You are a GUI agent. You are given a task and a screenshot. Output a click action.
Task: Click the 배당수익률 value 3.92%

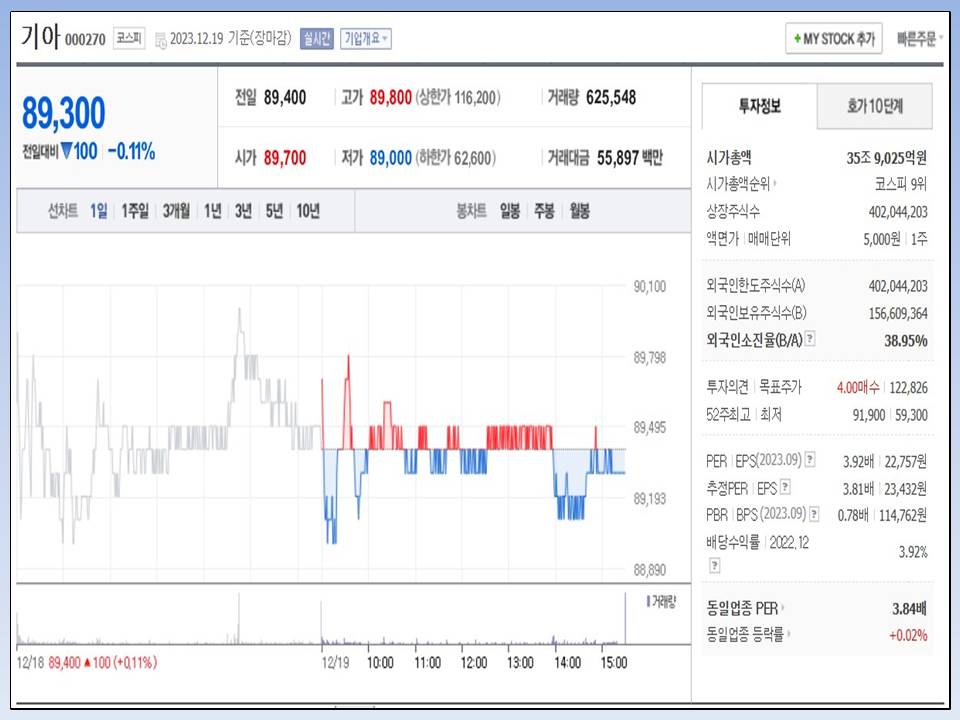click(913, 552)
